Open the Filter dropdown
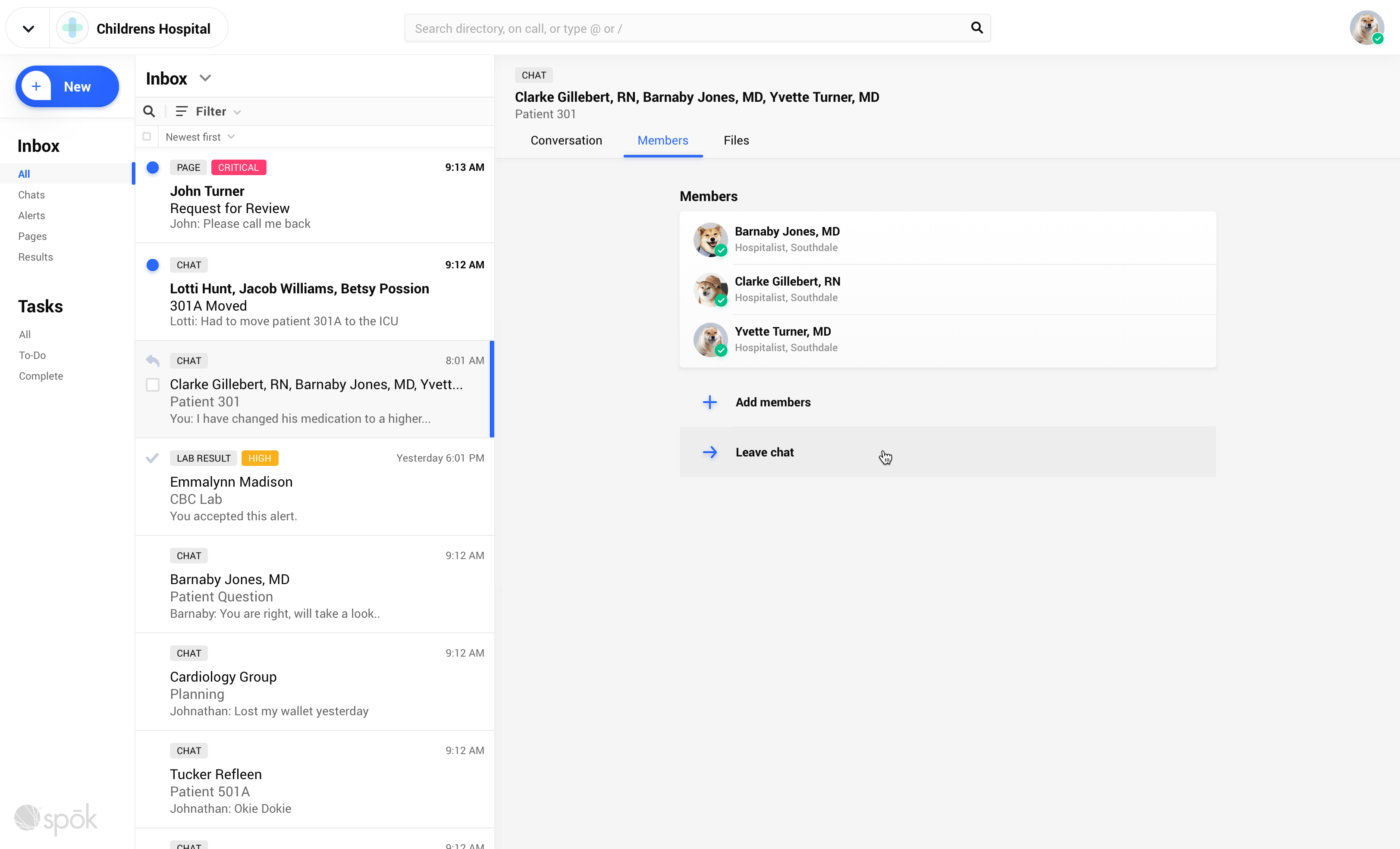 point(208,111)
